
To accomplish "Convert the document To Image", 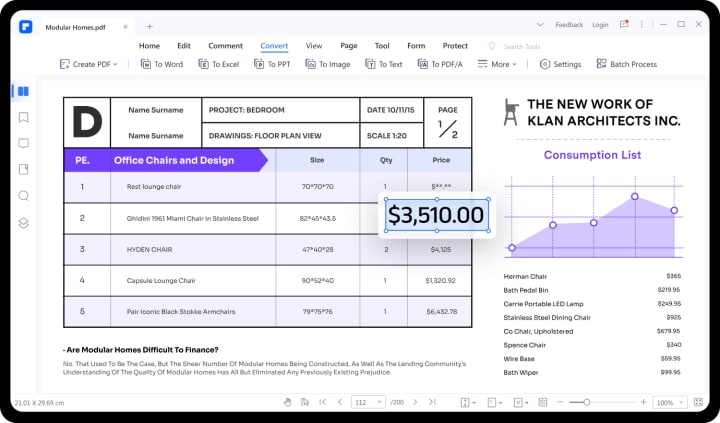I will click(328, 64).
